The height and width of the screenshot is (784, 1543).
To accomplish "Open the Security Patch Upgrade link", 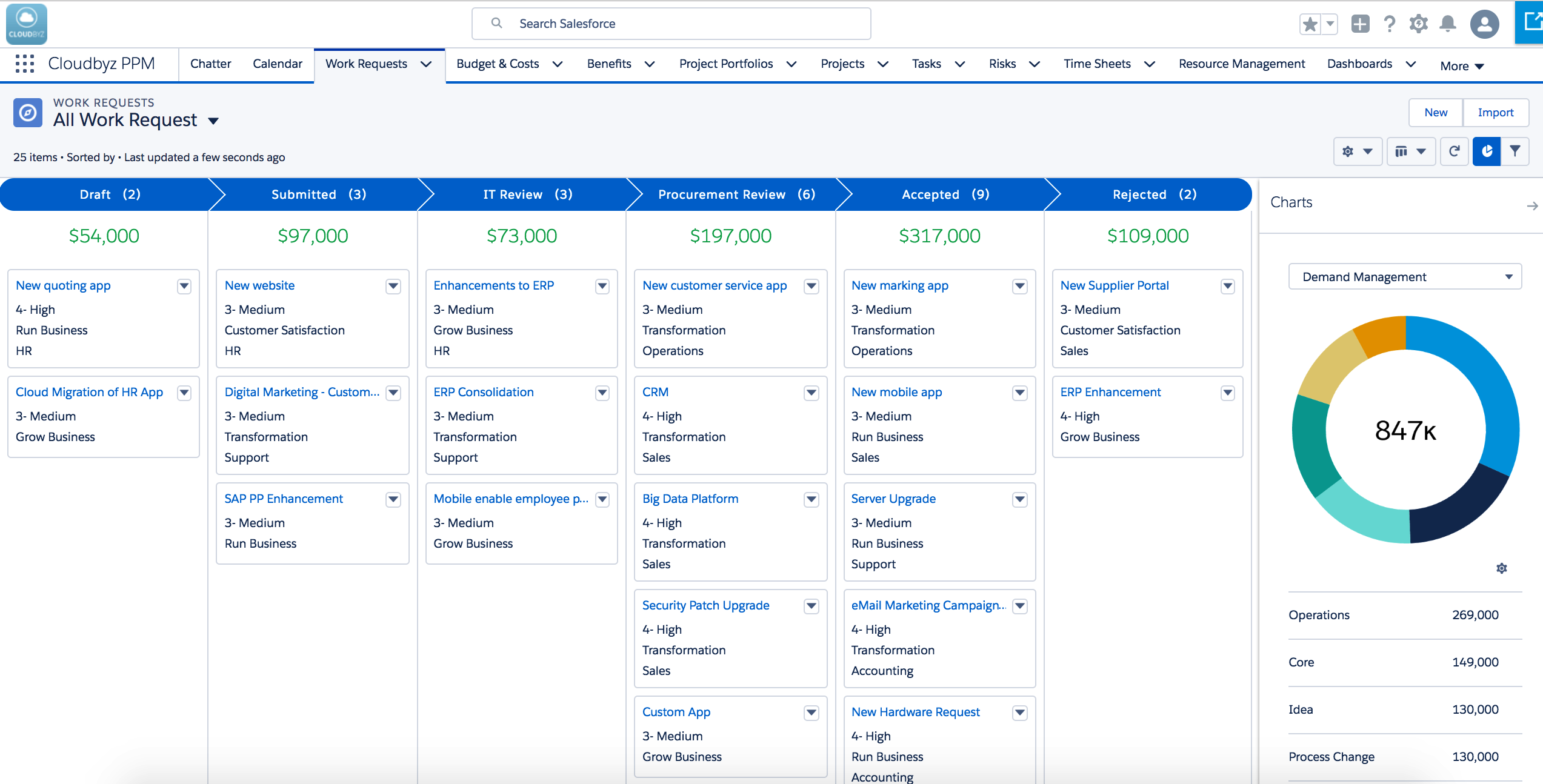I will (x=705, y=605).
